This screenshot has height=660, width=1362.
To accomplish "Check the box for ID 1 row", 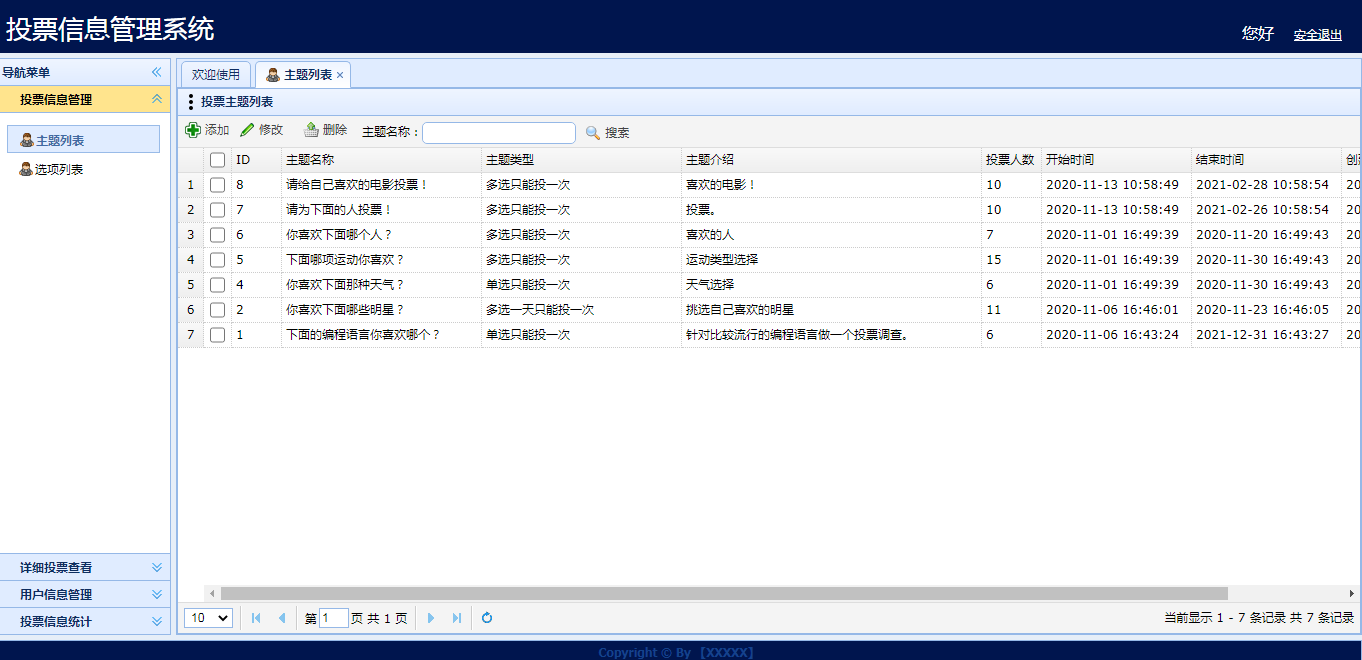I will point(217,335).
